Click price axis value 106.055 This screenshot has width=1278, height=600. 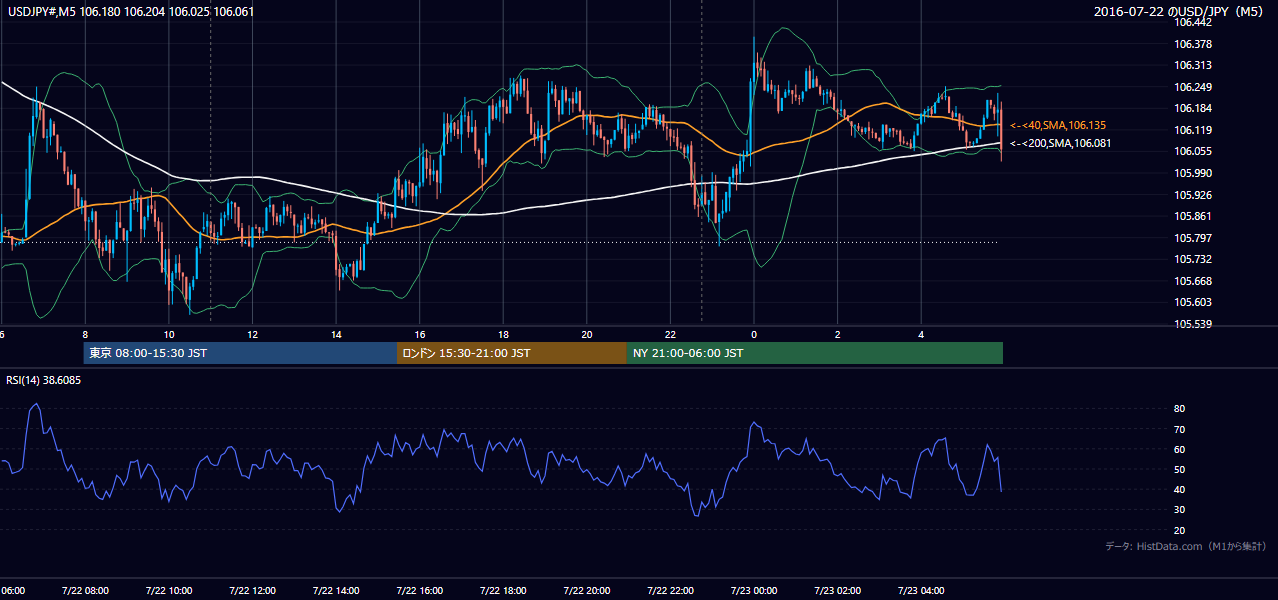pyautogui.click(x=1194, y=151)
